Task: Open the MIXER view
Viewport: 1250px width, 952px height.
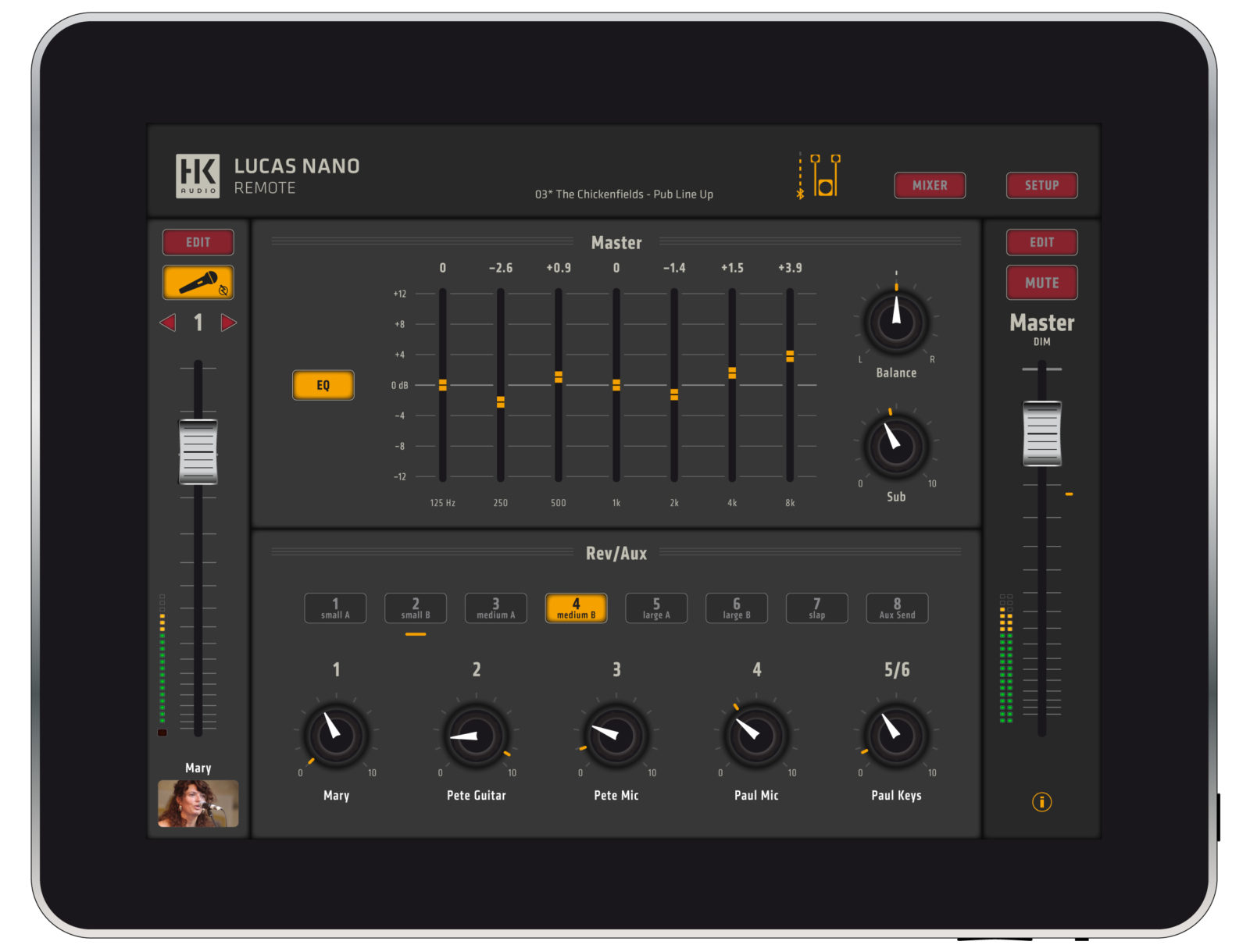Action: pos(929,185)
